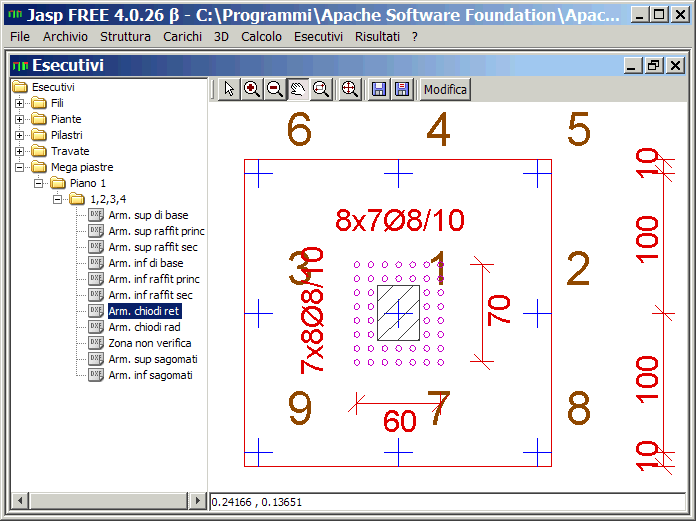This screenshot has height=521, width=696.
Task: Select the Mega piastre folder label
Action: pyautogui.click(x=82, y=167)
